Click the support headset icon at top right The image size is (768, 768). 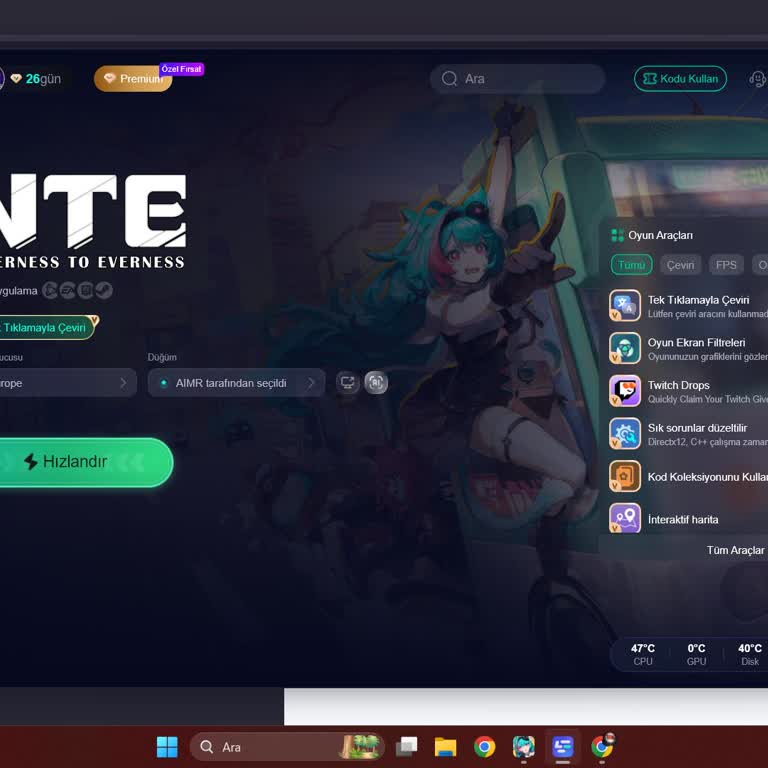pyautogui.click(x=757, y=78)
